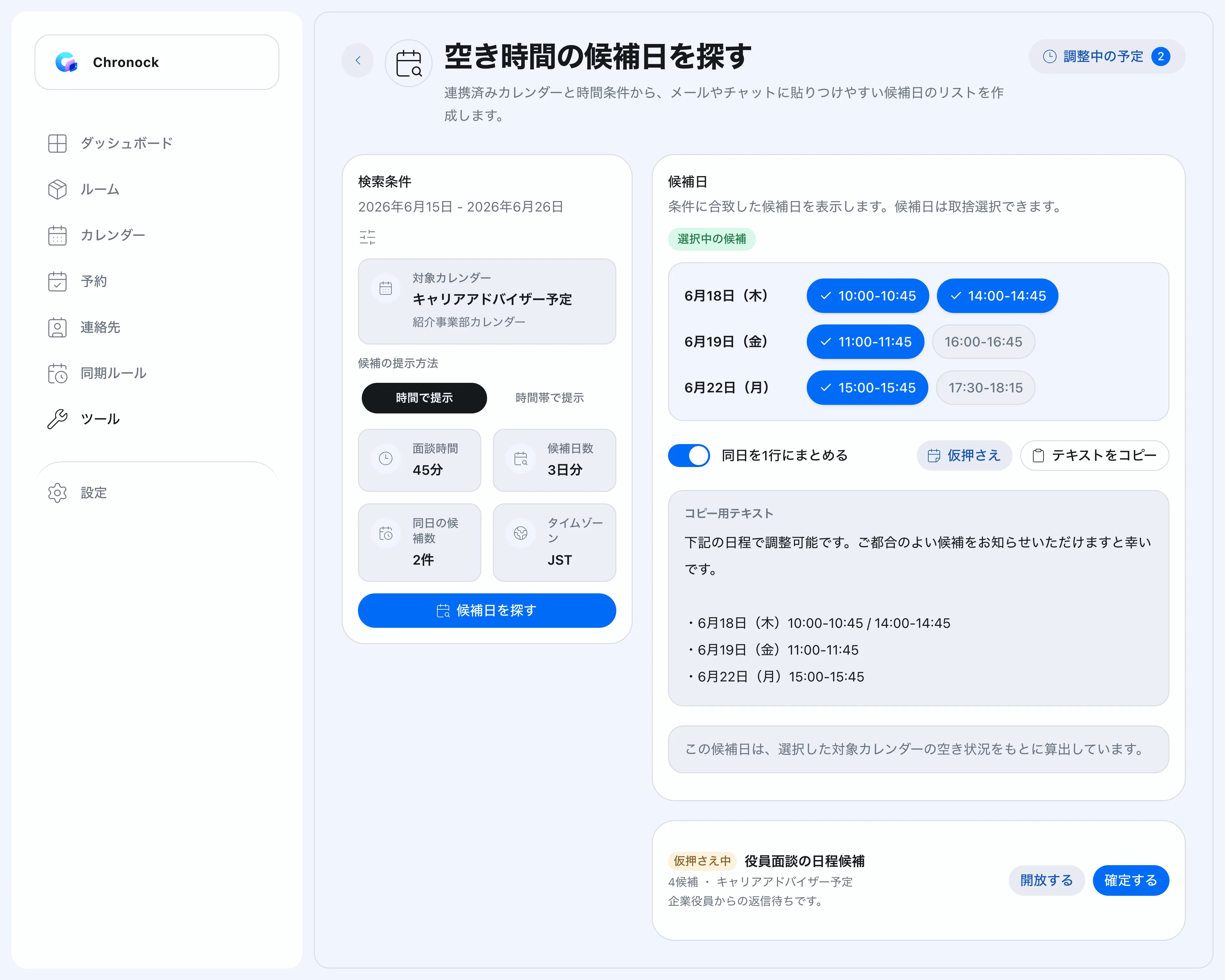1225x980 pixels.
Task: Select the 16:00-16:45 slot on 6月19日
Action: (x=983, y=341)
